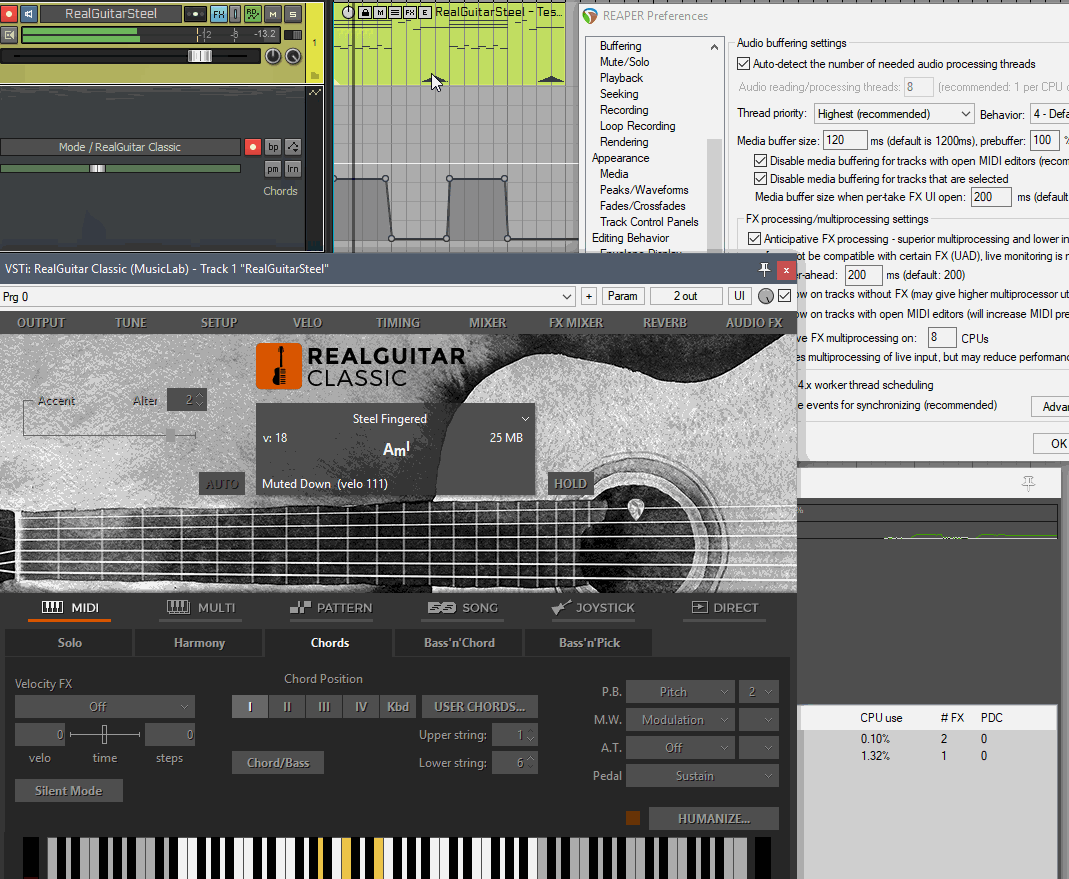
Task: Click the 'pm' parameter modulation button
Action: pos(273,169)
